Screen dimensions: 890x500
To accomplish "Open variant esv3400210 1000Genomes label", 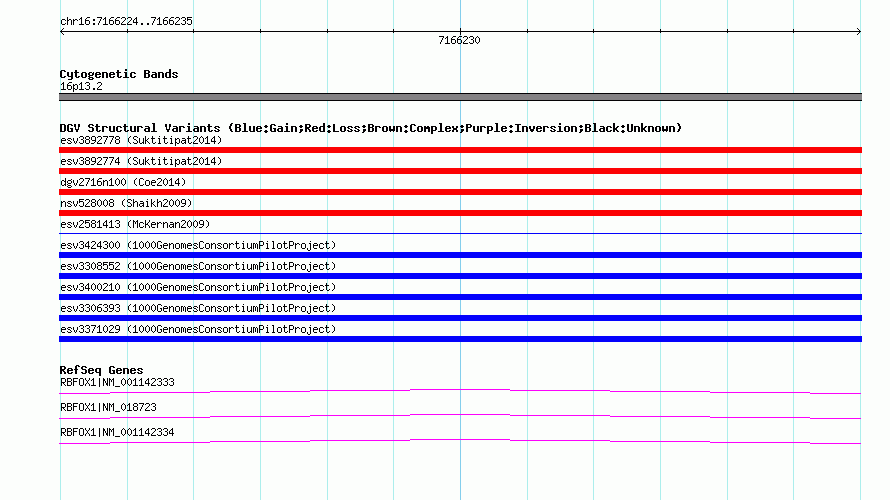I will click(x=198, y=287).
